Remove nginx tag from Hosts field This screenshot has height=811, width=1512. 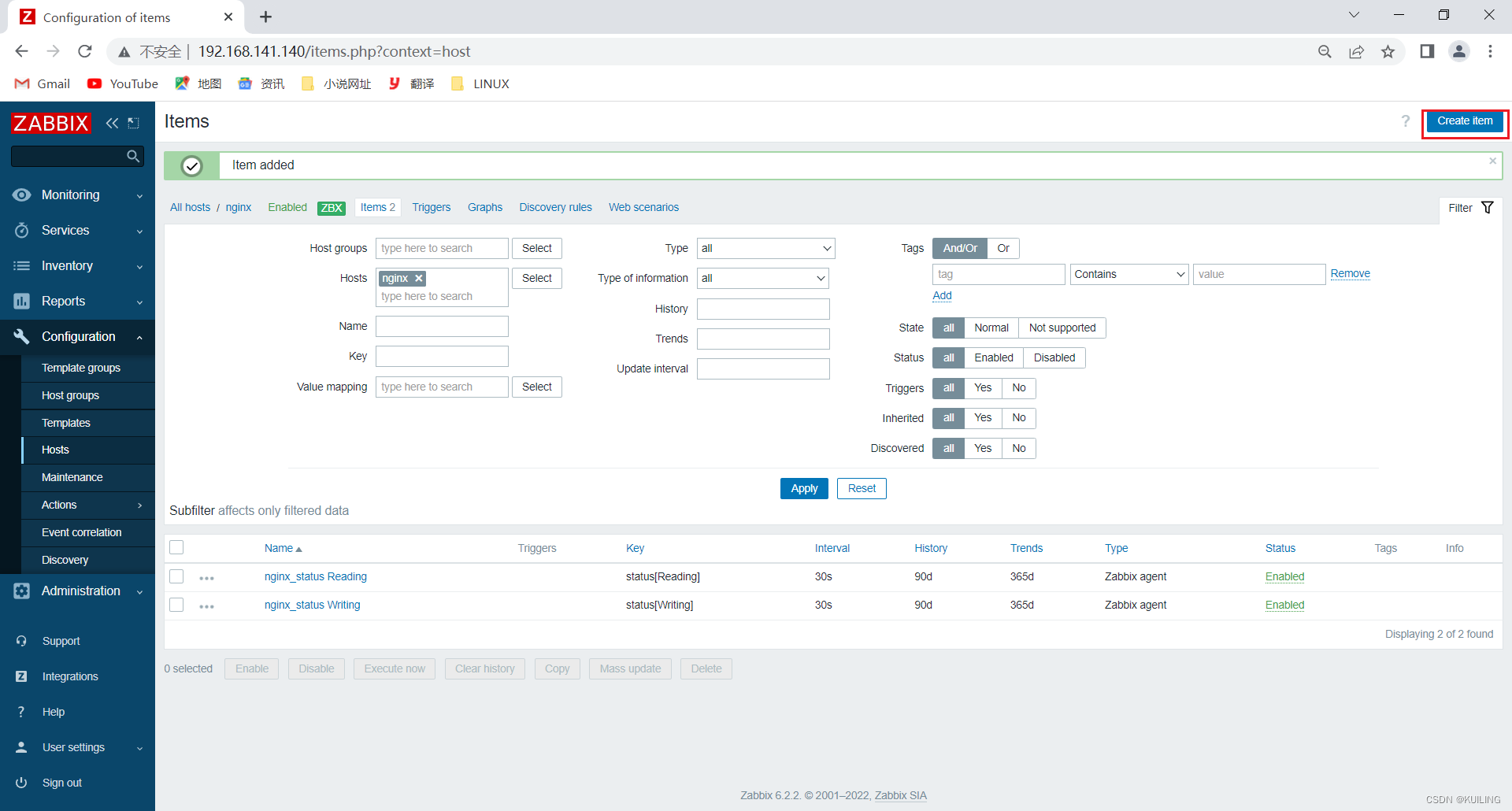pyautogui.click(x=419, y=278)
